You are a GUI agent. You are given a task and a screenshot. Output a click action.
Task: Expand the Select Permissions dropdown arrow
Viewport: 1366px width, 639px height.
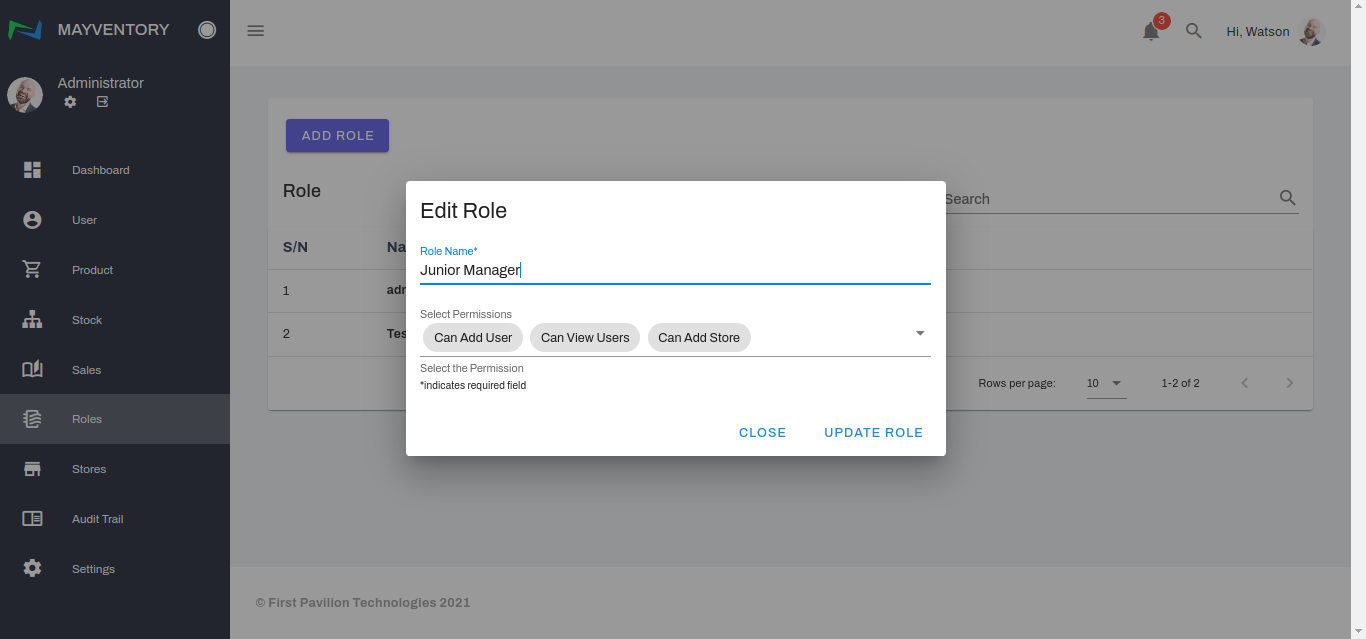(x=920, y=333)
